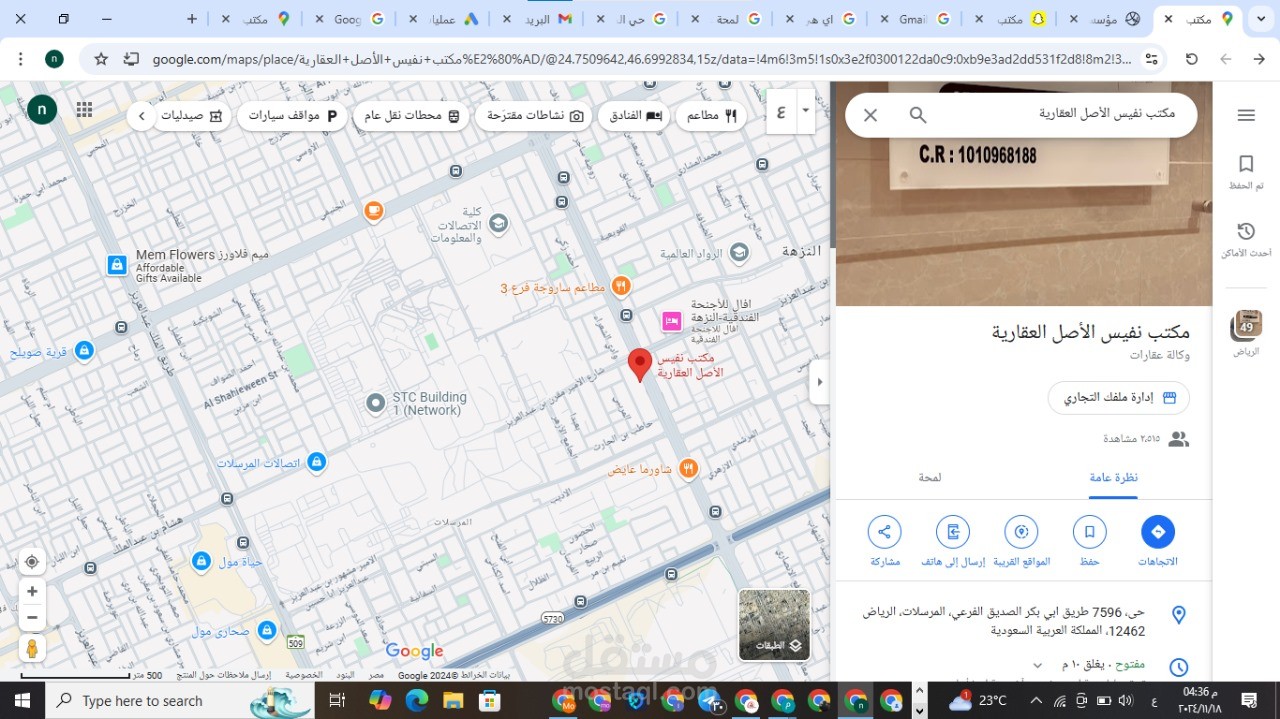Click the حياة مول shopping marker
This screenshot has height=719, width=1280.
point(201,561)
